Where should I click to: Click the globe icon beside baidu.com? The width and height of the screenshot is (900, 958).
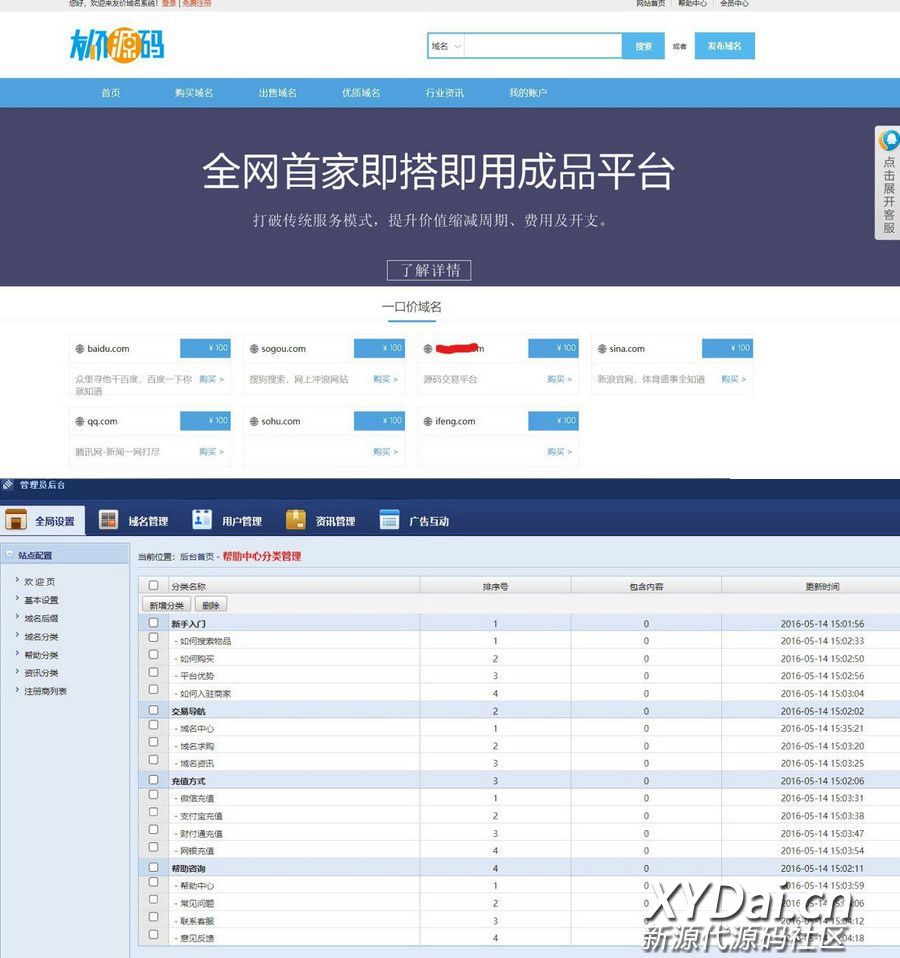point(80,349)
